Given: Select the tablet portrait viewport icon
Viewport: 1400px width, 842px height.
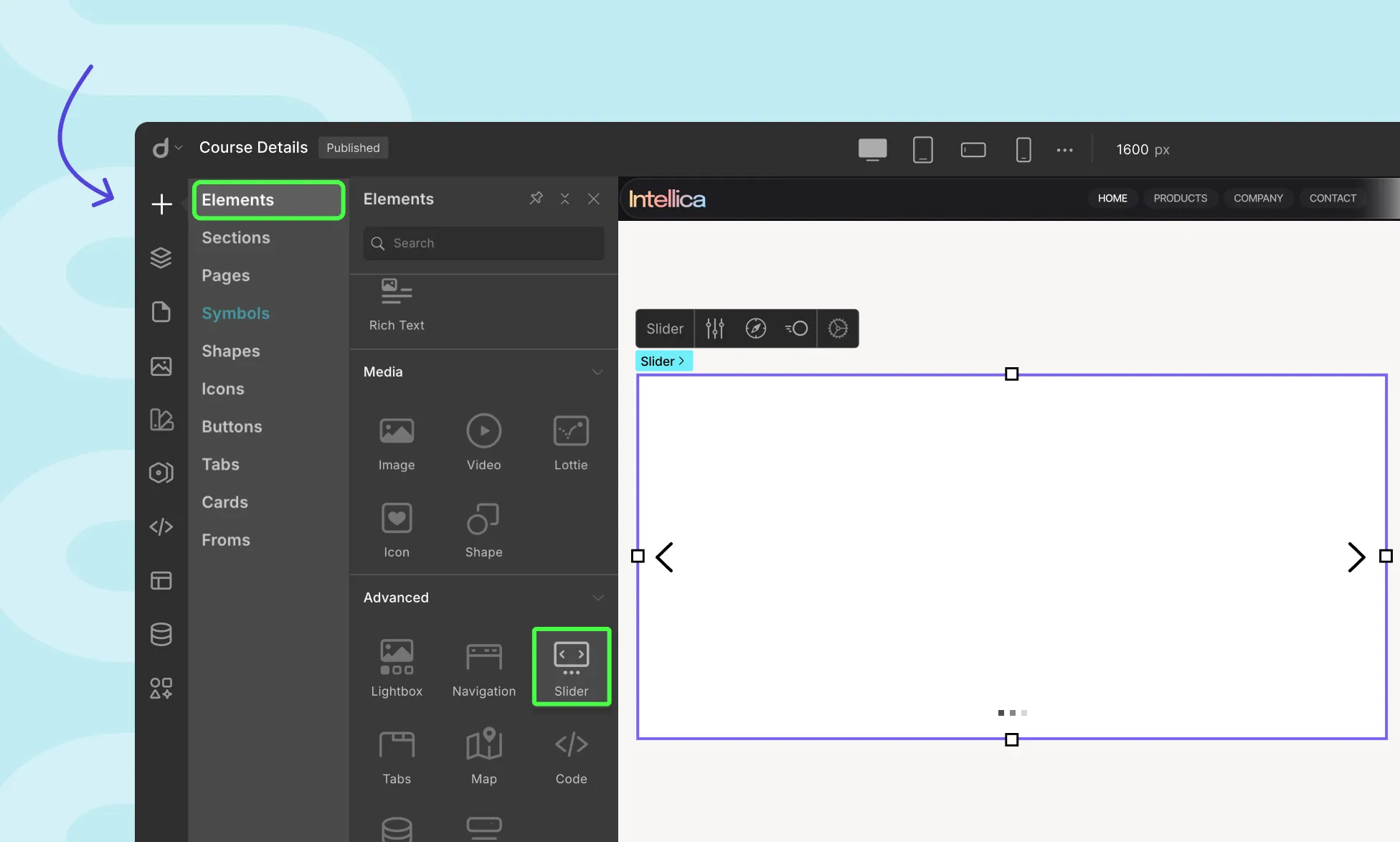Looking at the screenshot, I should (923, 149).
